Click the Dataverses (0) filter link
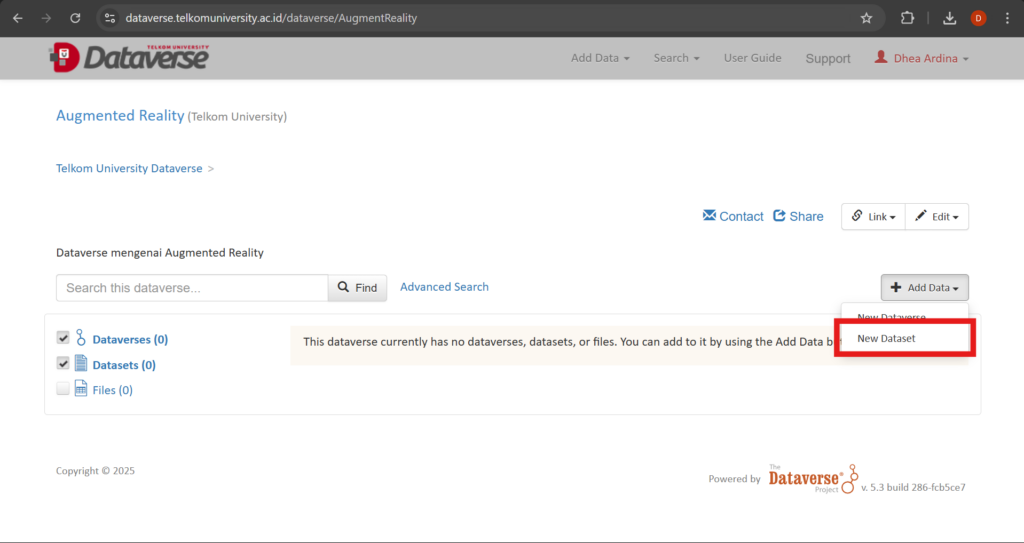 click(130, 340)
